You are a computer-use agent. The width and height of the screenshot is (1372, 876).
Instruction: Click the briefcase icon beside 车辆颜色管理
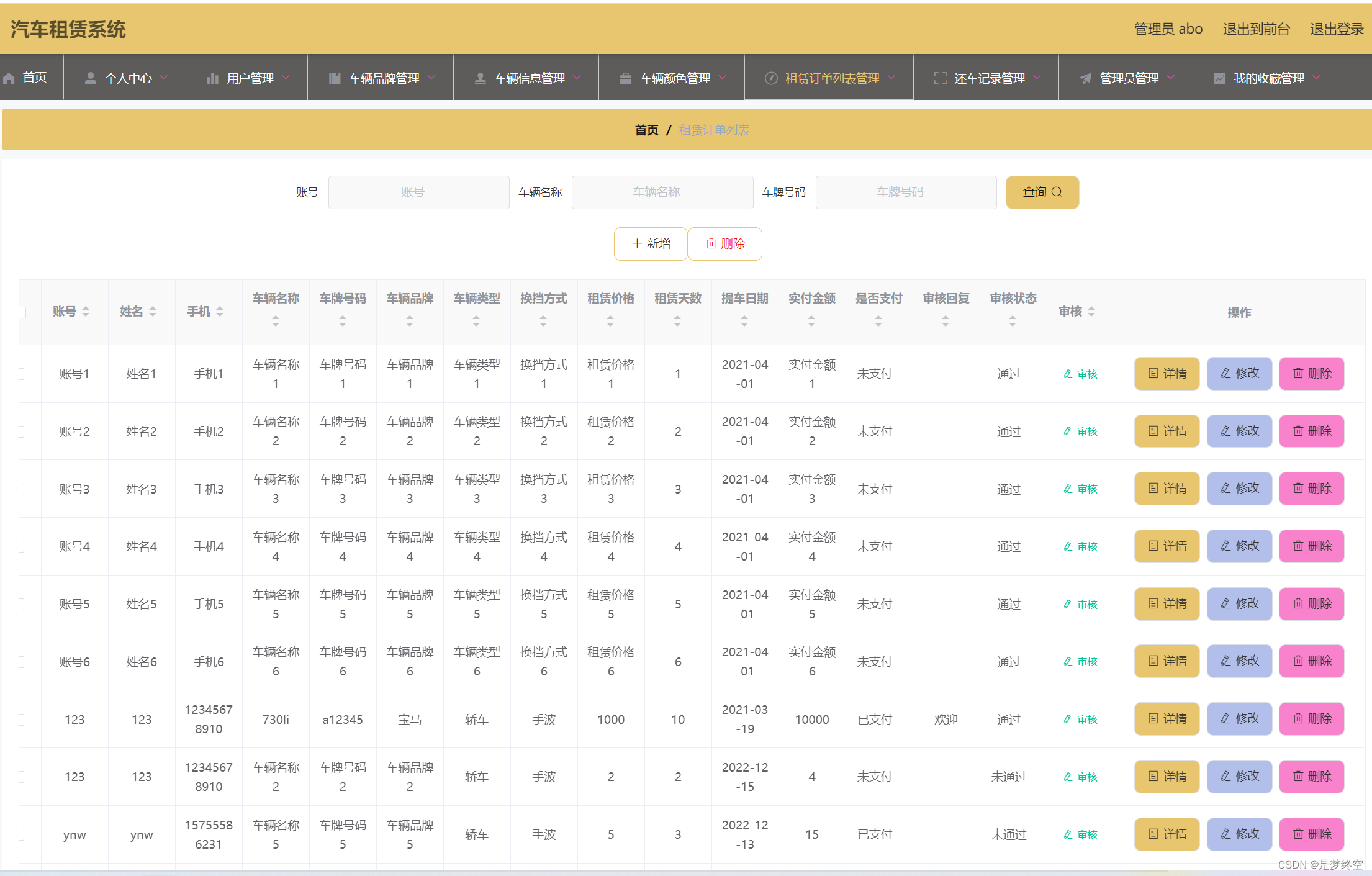coord(625,78)
